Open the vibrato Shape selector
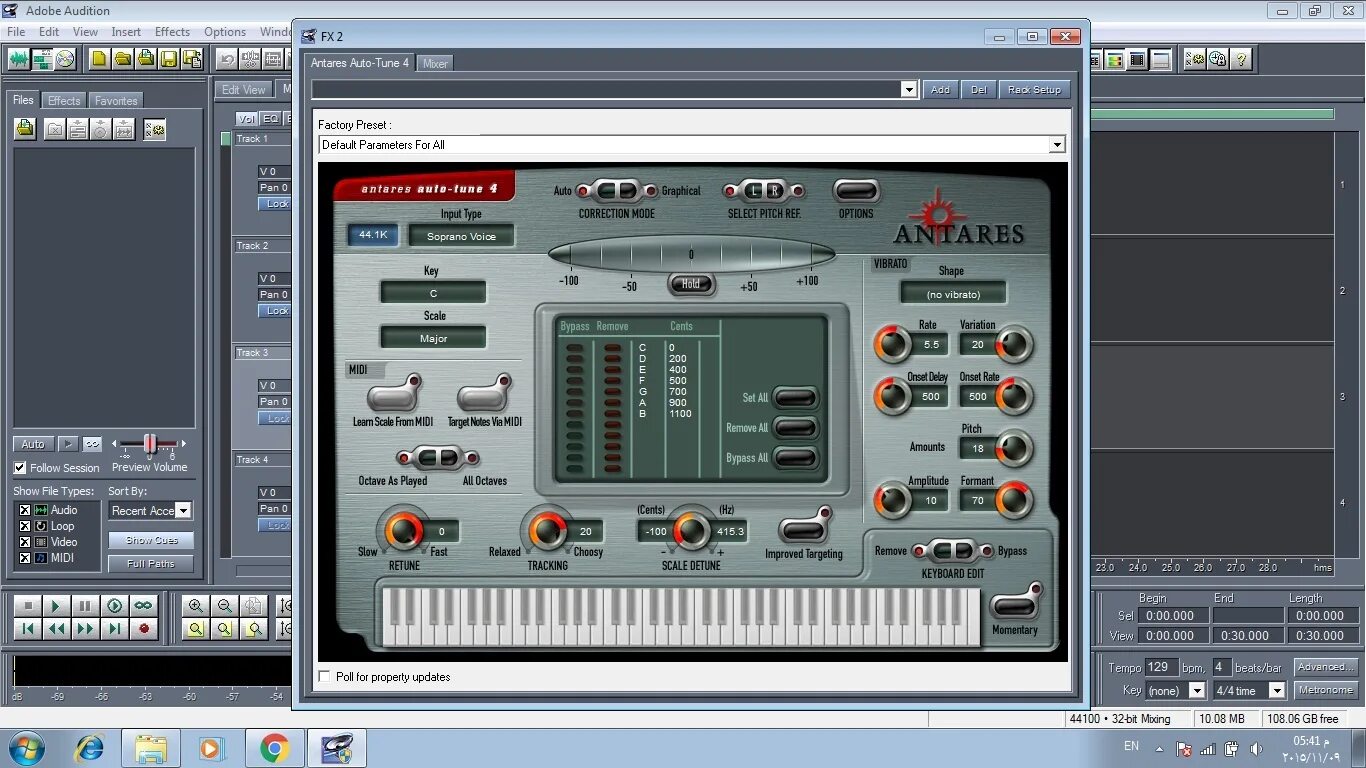Viewport: 1366px width, 768px height. [x=953, y=294]
